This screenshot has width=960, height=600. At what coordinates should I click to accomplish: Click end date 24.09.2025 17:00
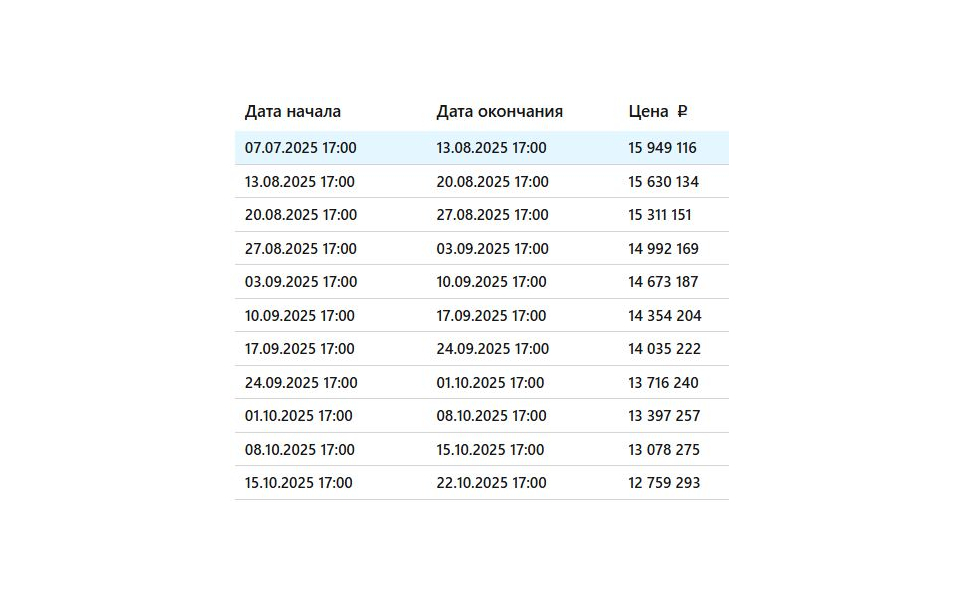click(492, 349)
